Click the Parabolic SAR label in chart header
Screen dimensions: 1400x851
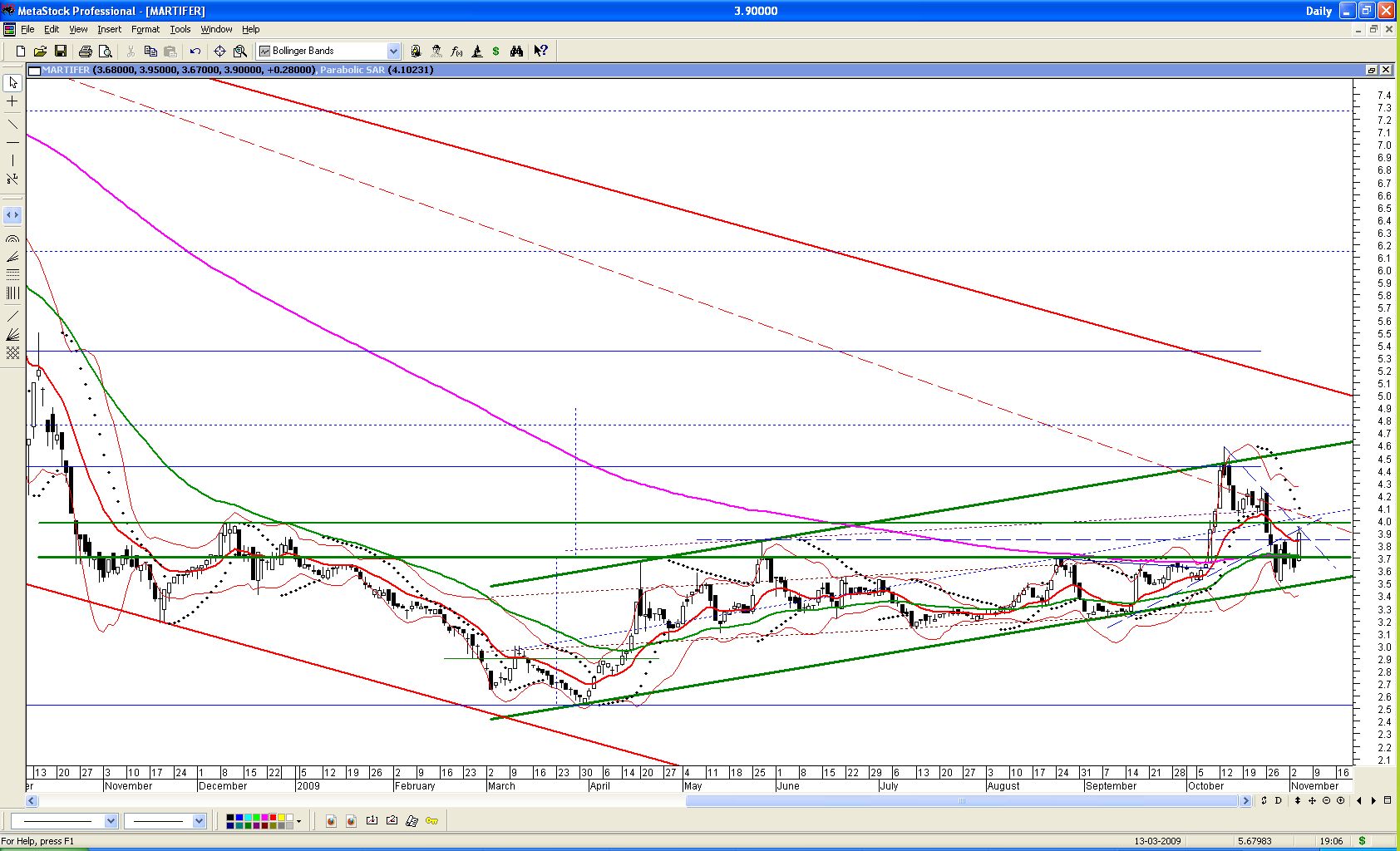tap(352, 70)
